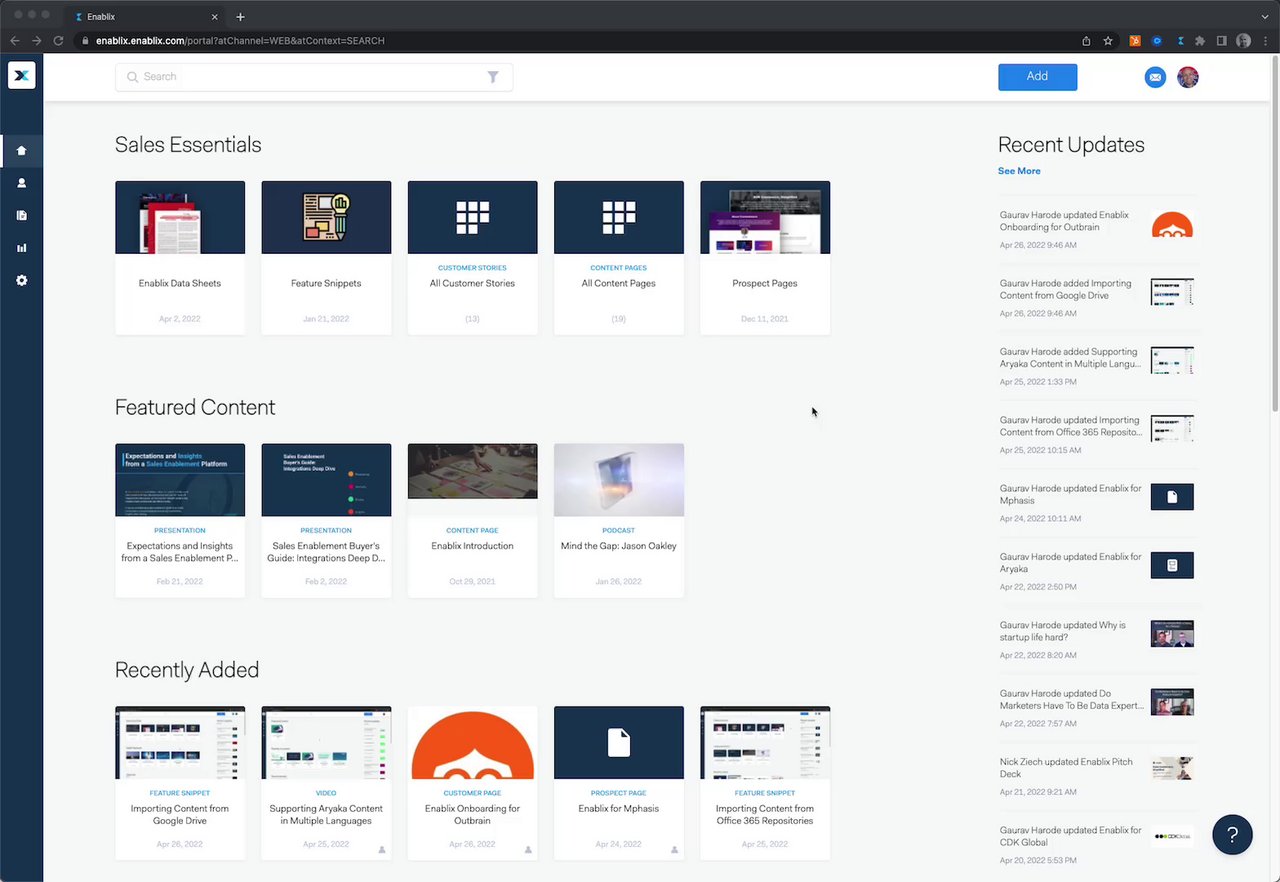Reload the page with the refresh icon
Image resolution: width=1280 pixels, height=882 pixels.
[x=58, y=41]
